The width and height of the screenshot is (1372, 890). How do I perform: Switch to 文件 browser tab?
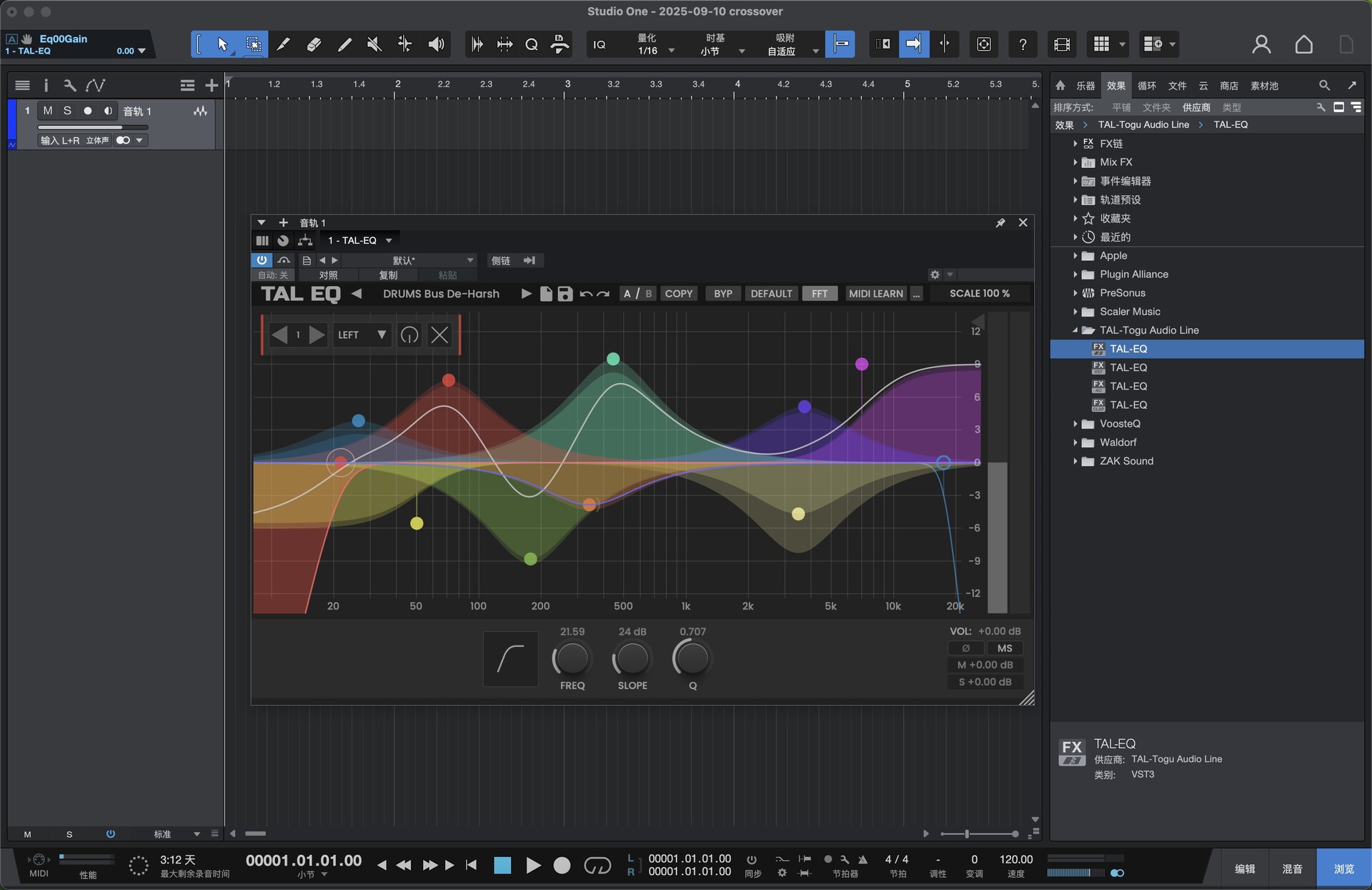[1178, 86]
